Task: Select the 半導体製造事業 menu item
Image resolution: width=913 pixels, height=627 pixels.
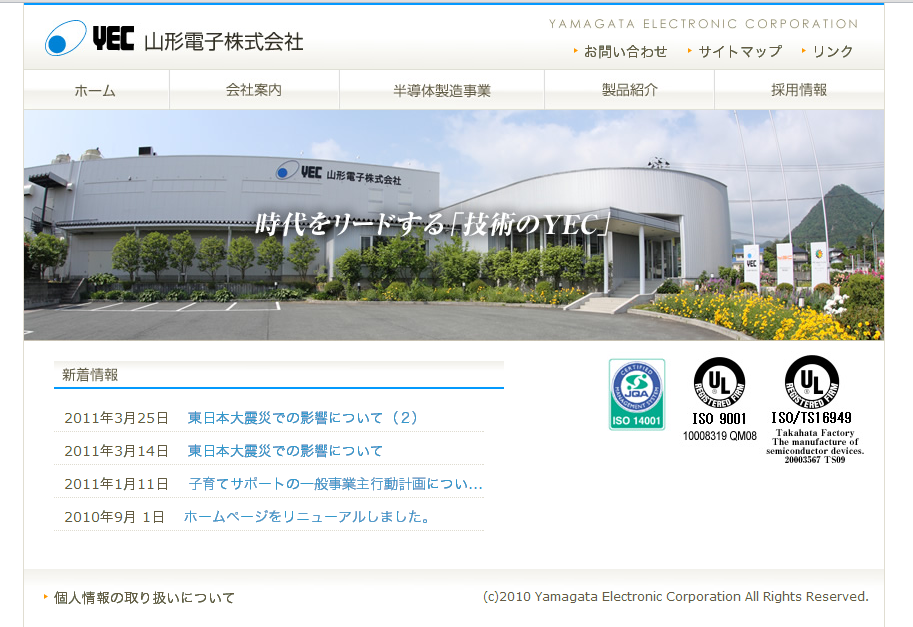Action: tap(442, 90)
